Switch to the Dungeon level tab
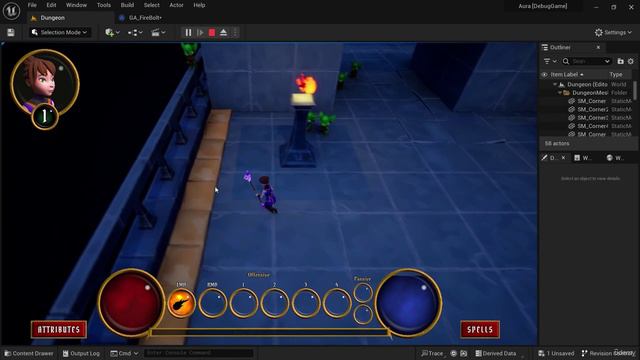This screenshot has height=360, width=640. 53,18
